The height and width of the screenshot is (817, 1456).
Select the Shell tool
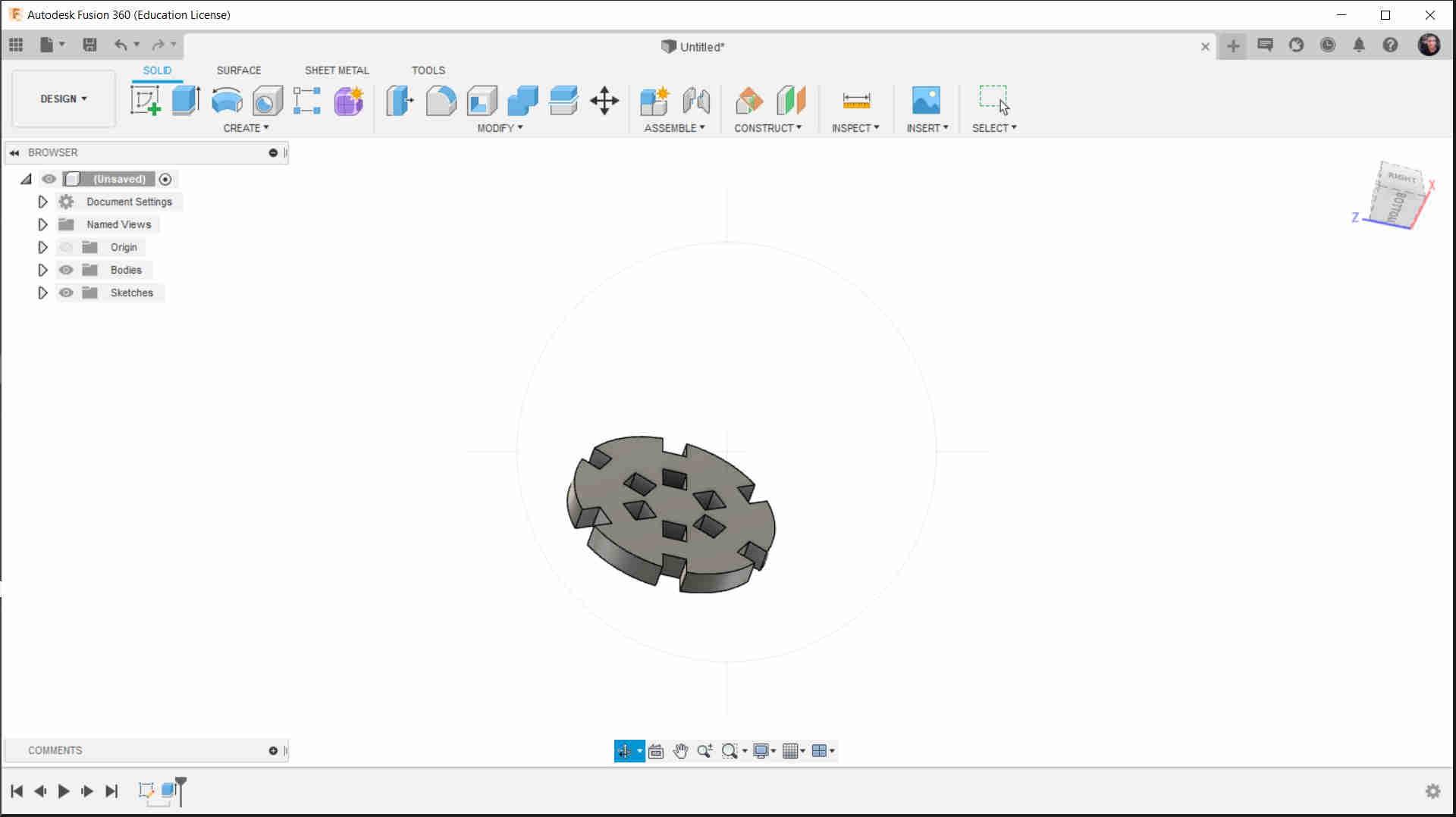tap(482, 100)
